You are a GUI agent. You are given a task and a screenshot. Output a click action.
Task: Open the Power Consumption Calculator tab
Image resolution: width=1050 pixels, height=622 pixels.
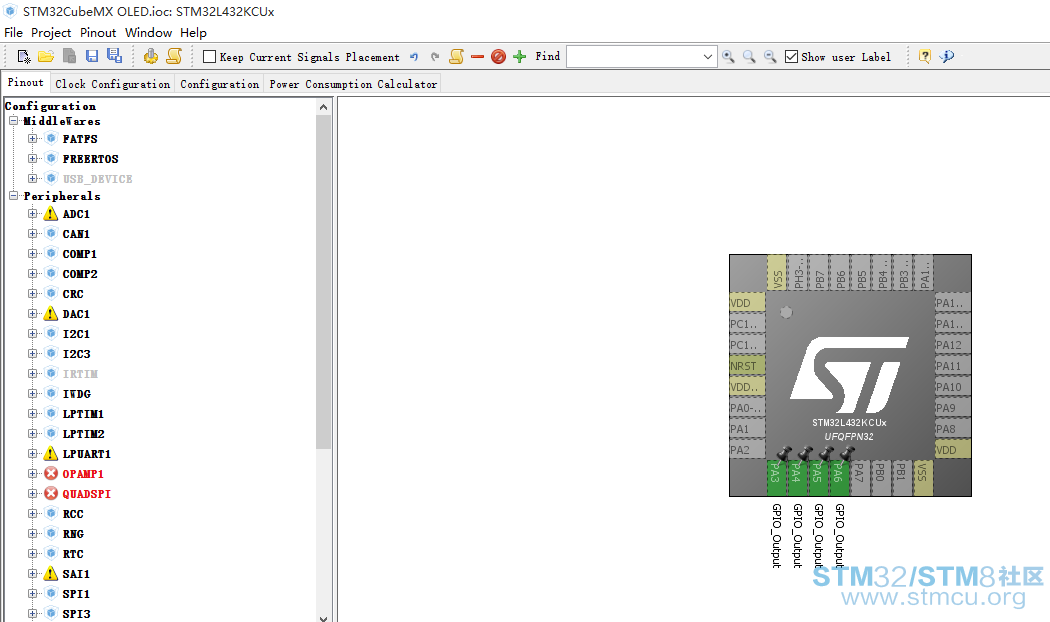point(353,84)
